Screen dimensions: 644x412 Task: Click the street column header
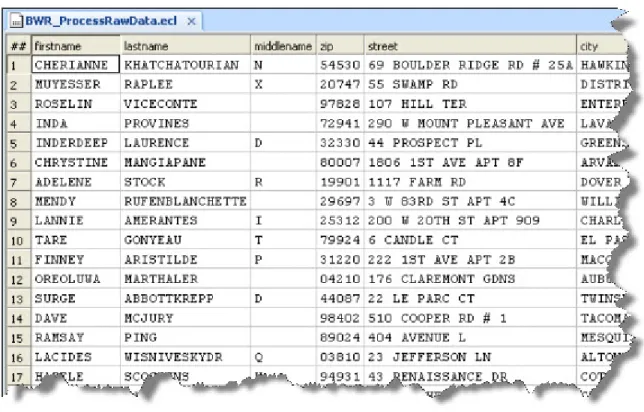[471, 46]
